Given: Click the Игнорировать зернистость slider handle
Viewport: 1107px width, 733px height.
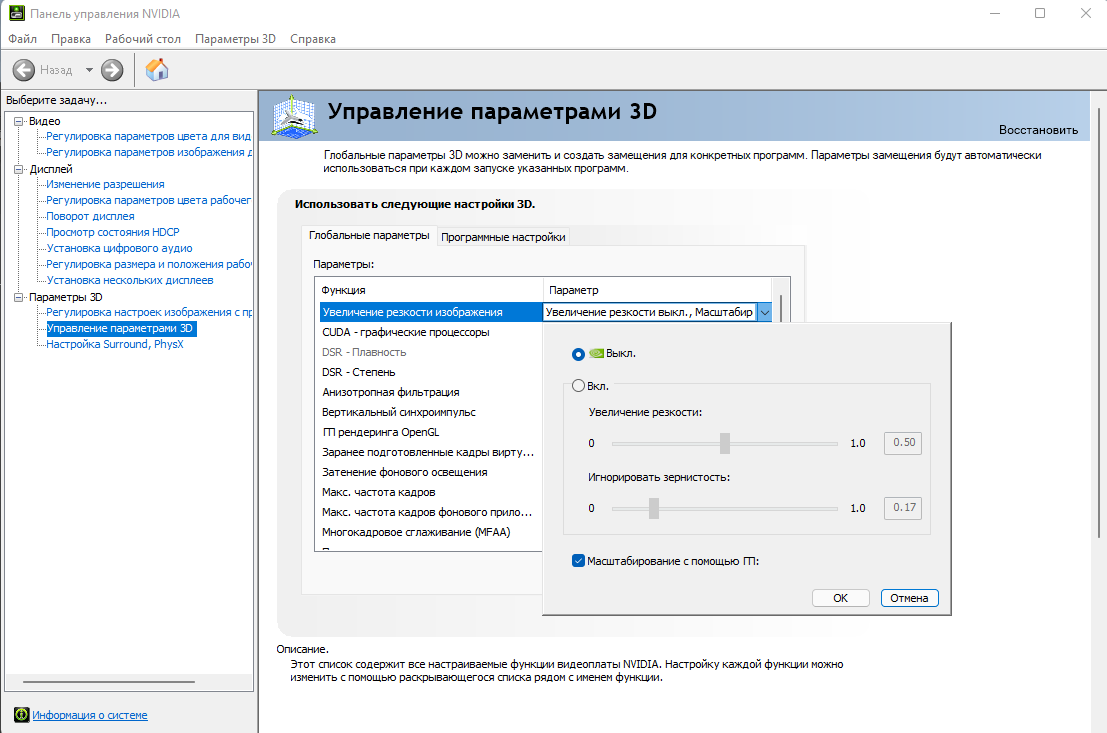Looking at the screenshot, I should pyautogui.click(x=654, y=508).
